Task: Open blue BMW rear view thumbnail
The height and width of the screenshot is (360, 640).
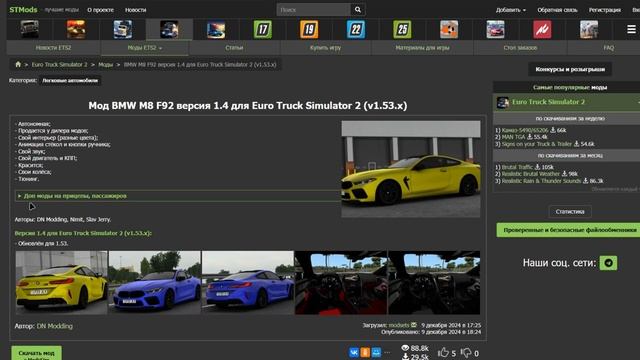Action: point(248,282)
